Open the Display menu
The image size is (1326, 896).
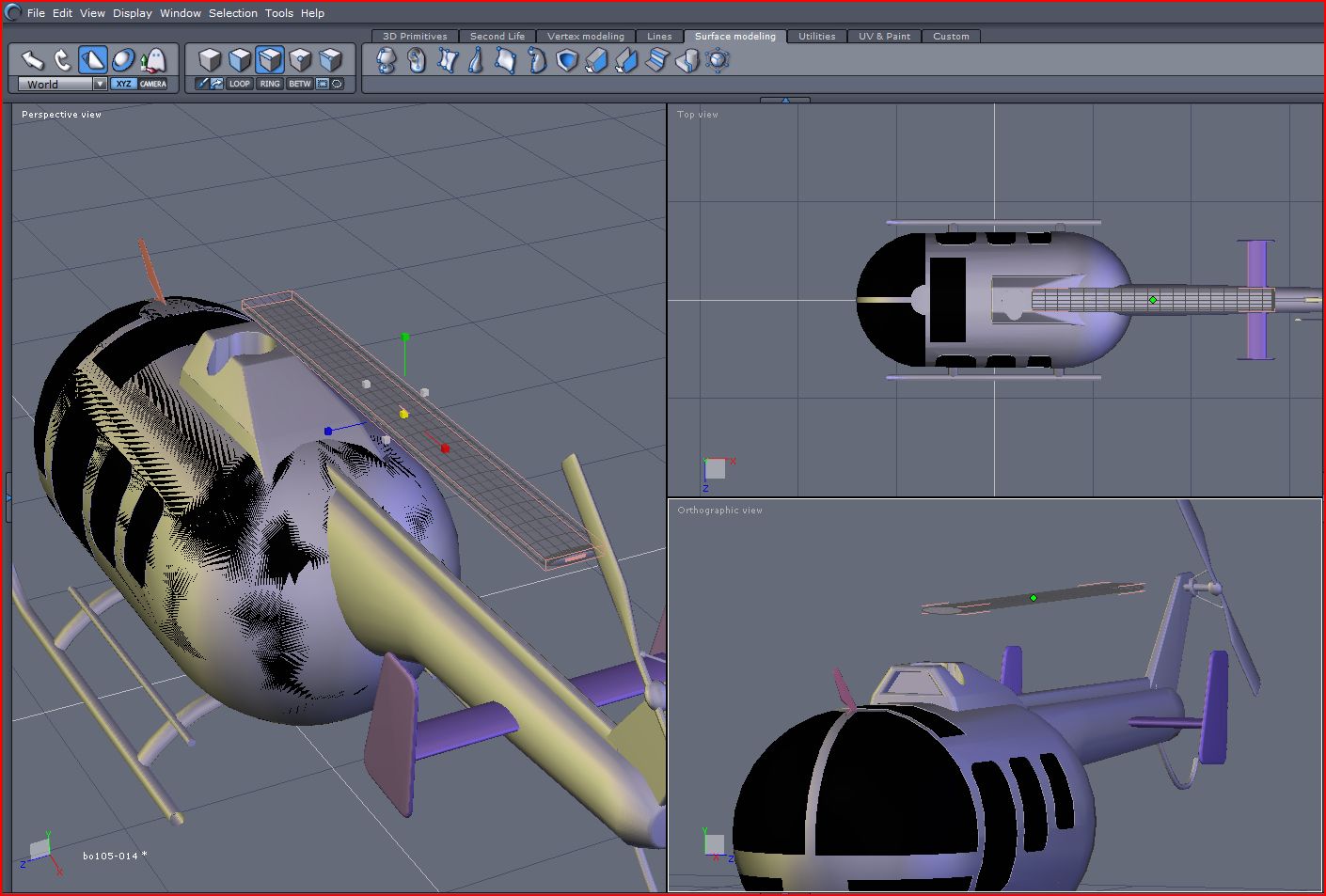click(133, 13)
